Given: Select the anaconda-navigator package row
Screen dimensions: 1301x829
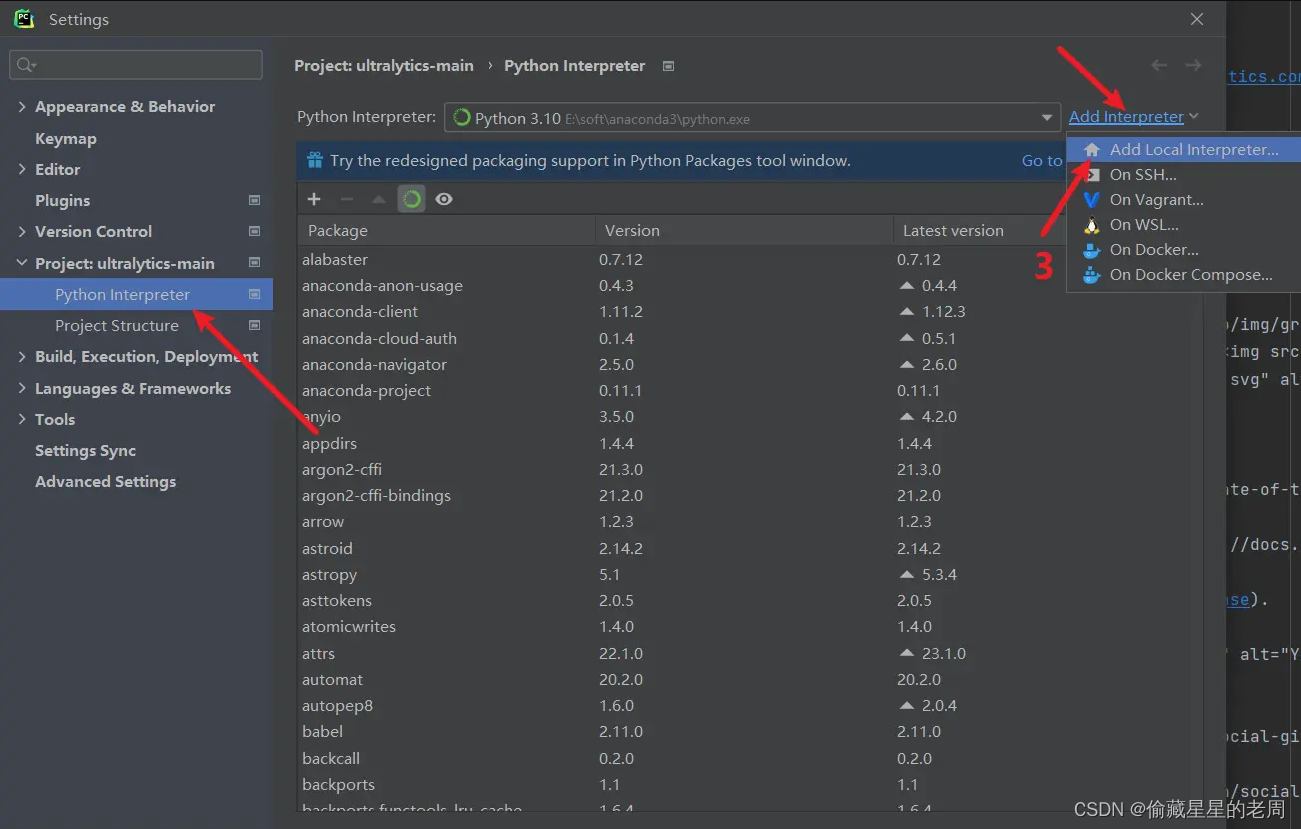Looking at the screenshot, I should (x=750, y=364).
